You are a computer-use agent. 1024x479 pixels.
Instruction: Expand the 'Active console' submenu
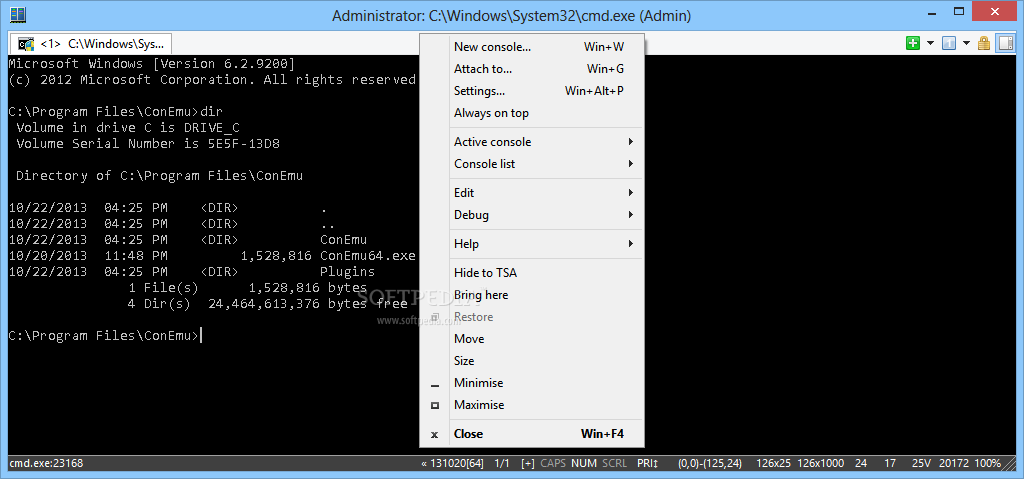click(532, 142)
